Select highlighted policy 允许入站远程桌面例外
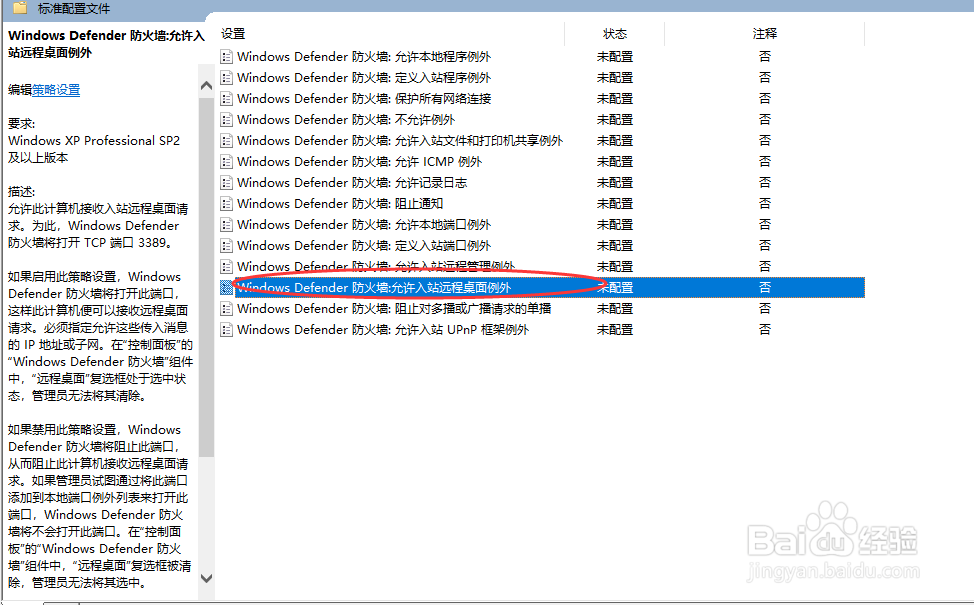Screen dimensions: 974x605 (x=374, y=288)
